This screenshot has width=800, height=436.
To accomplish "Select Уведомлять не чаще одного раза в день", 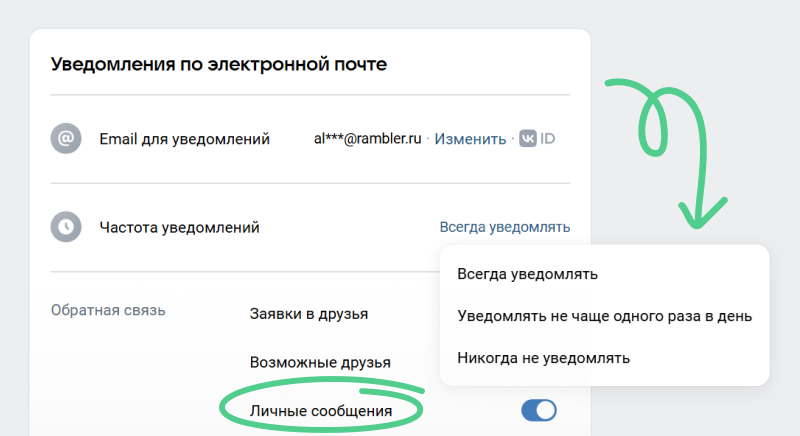I will 604,315.
